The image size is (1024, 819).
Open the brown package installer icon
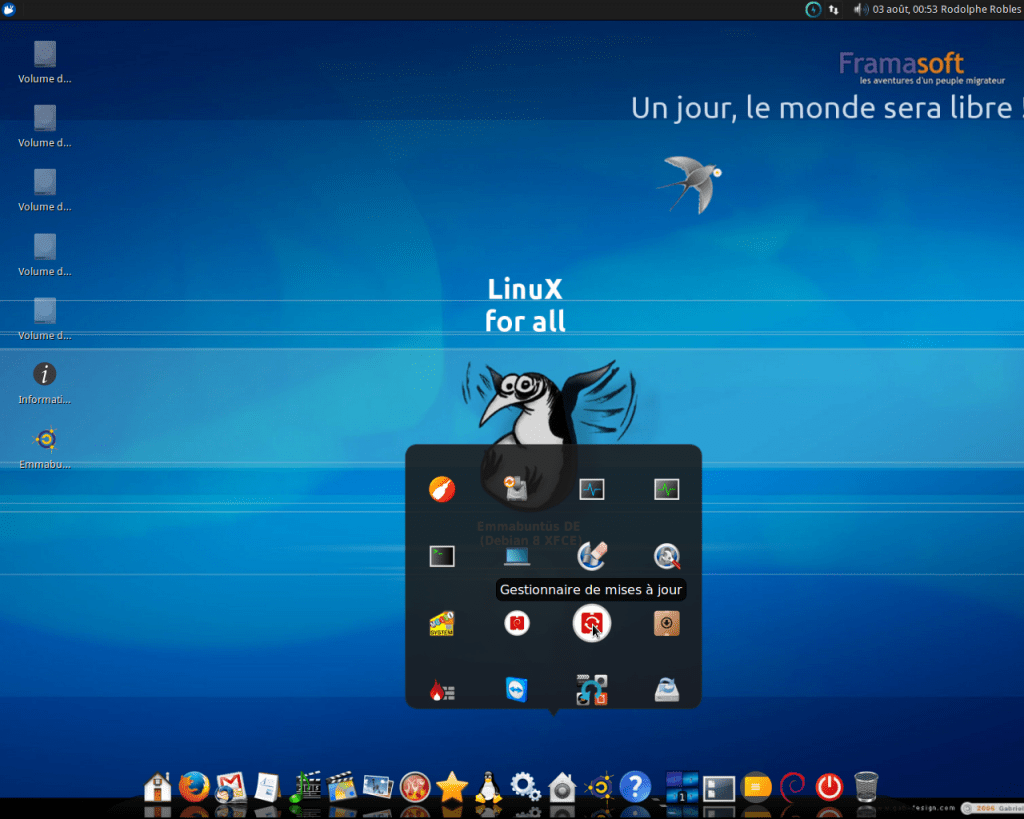(x=667, y=624)
